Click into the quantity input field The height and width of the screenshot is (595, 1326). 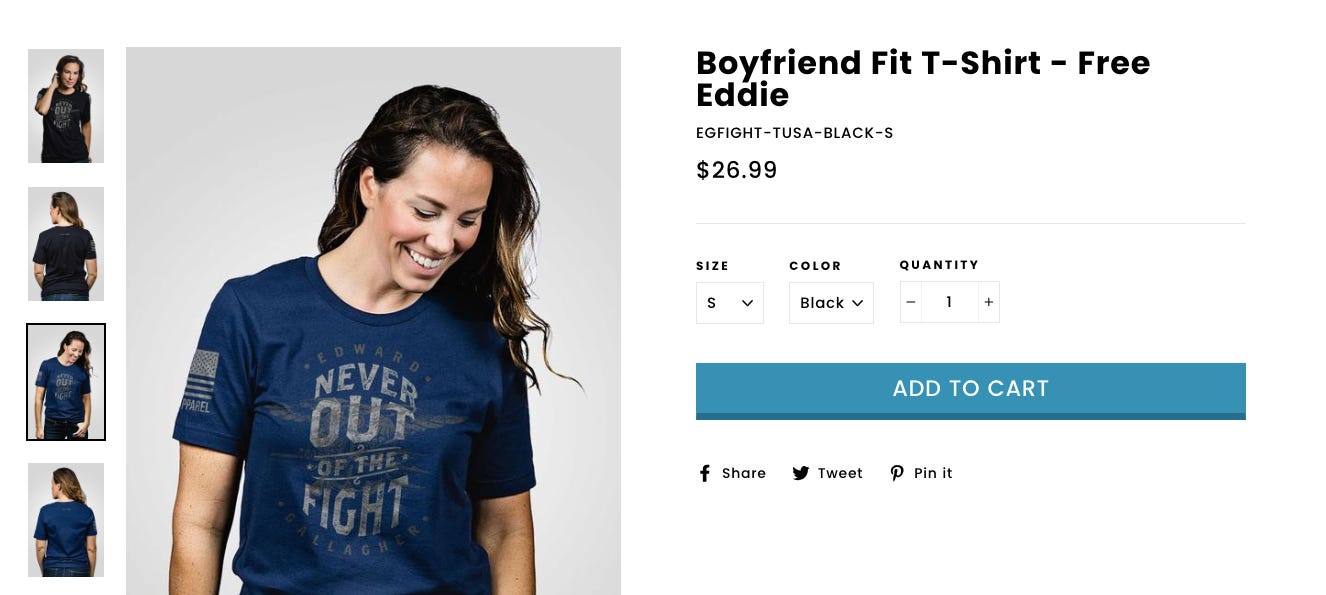pyautogui.click(x=949, y=302)
